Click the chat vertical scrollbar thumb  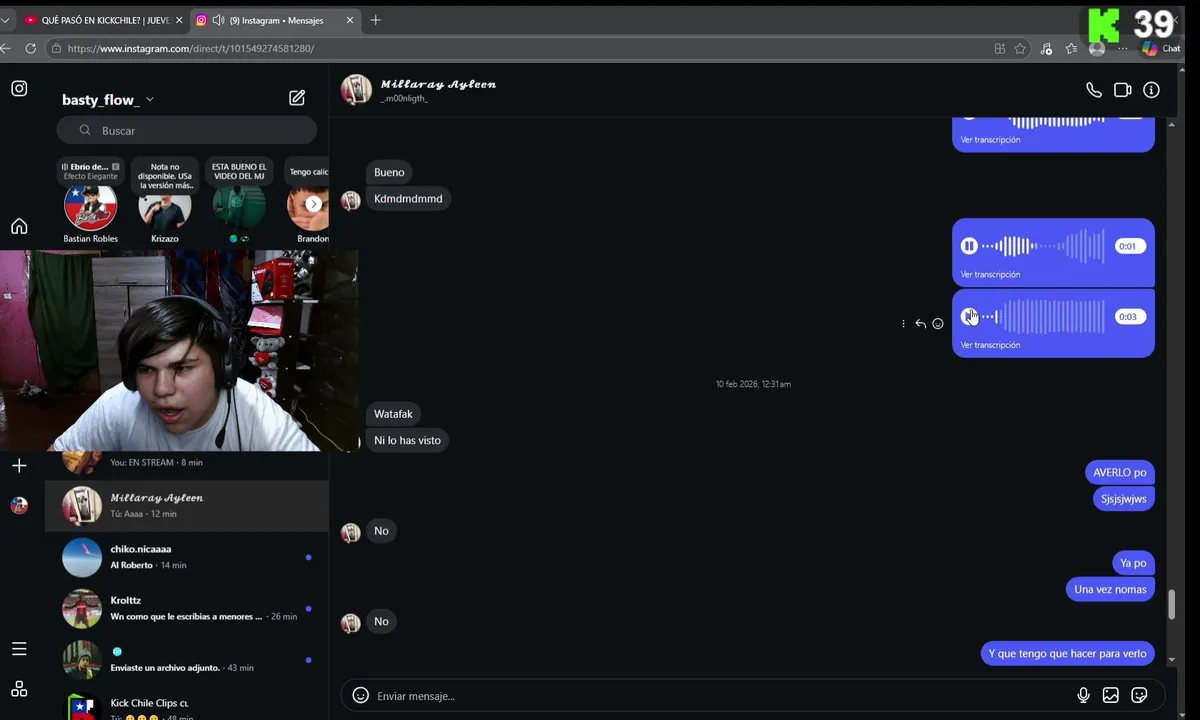(1171, 605)
